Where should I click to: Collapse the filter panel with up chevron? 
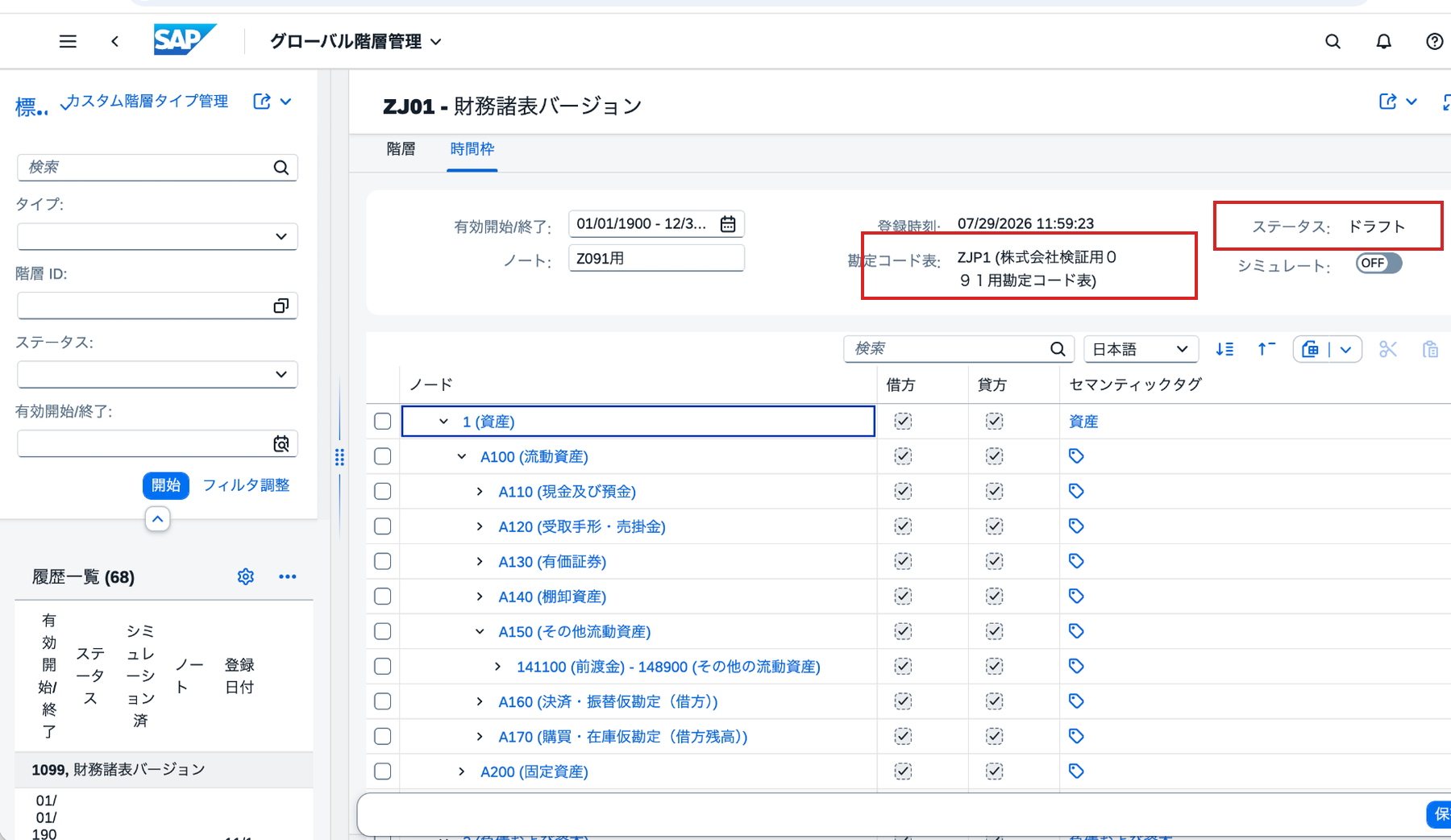[x=158, y=519]
